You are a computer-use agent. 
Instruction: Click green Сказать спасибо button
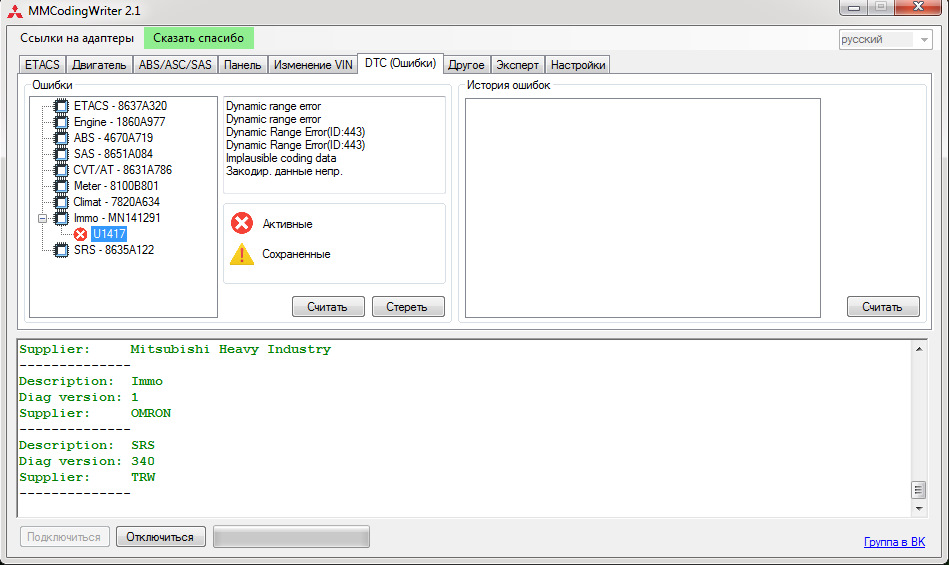tap(199, 38)
